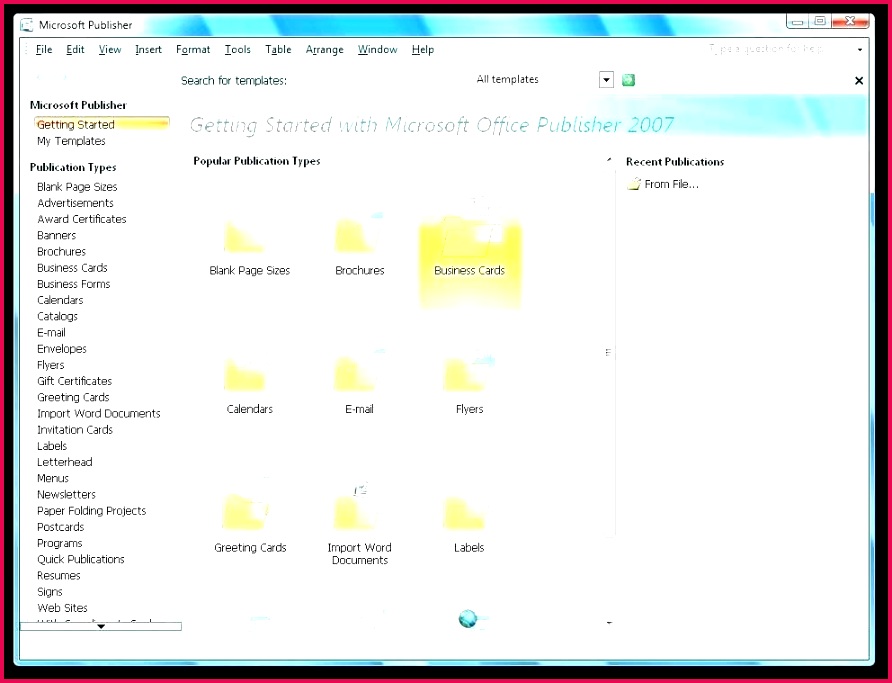The width and height of the screenshot is (892, 683).
Task: Open the E-mail folder icon
Action: pos(356,373)
